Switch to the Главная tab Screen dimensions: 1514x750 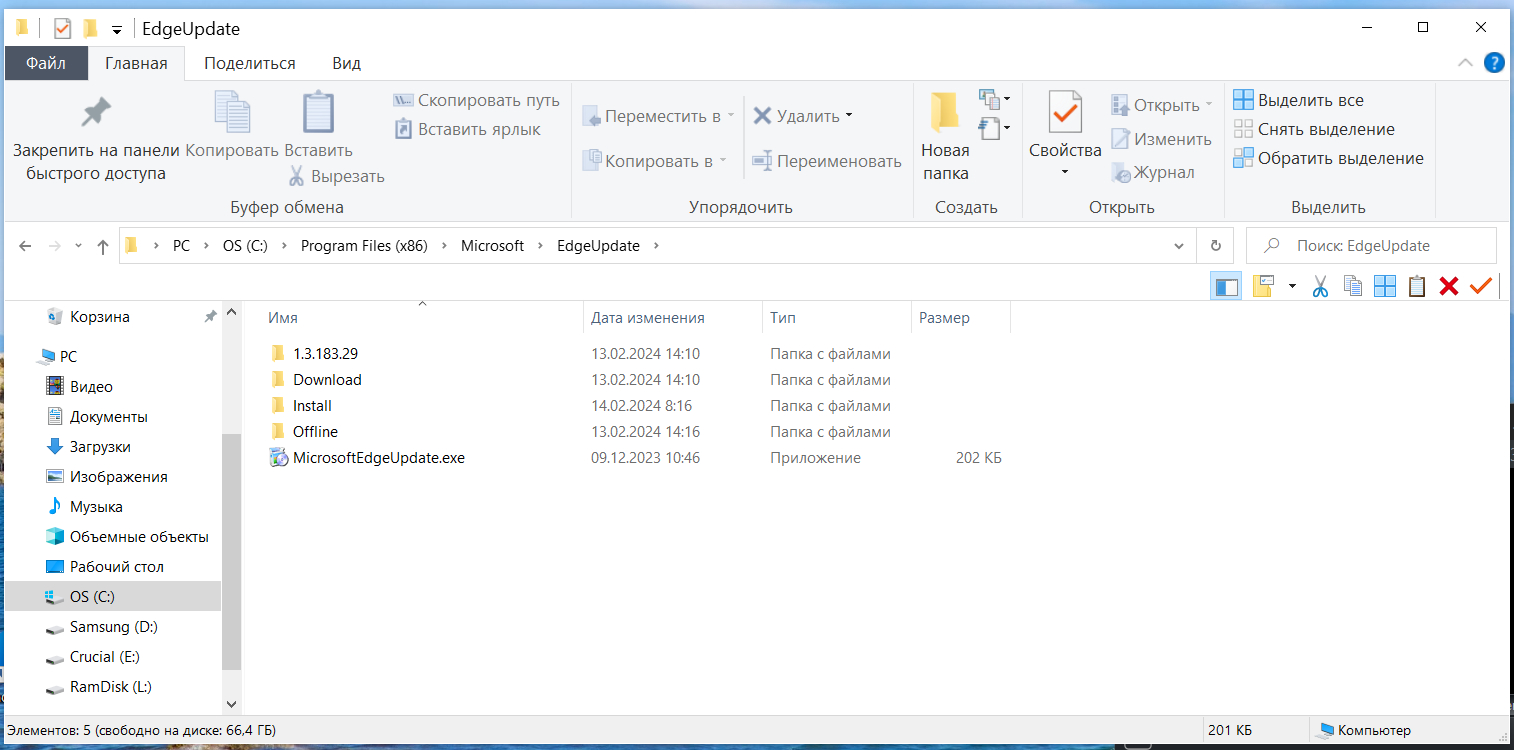(x=136, y=63)
